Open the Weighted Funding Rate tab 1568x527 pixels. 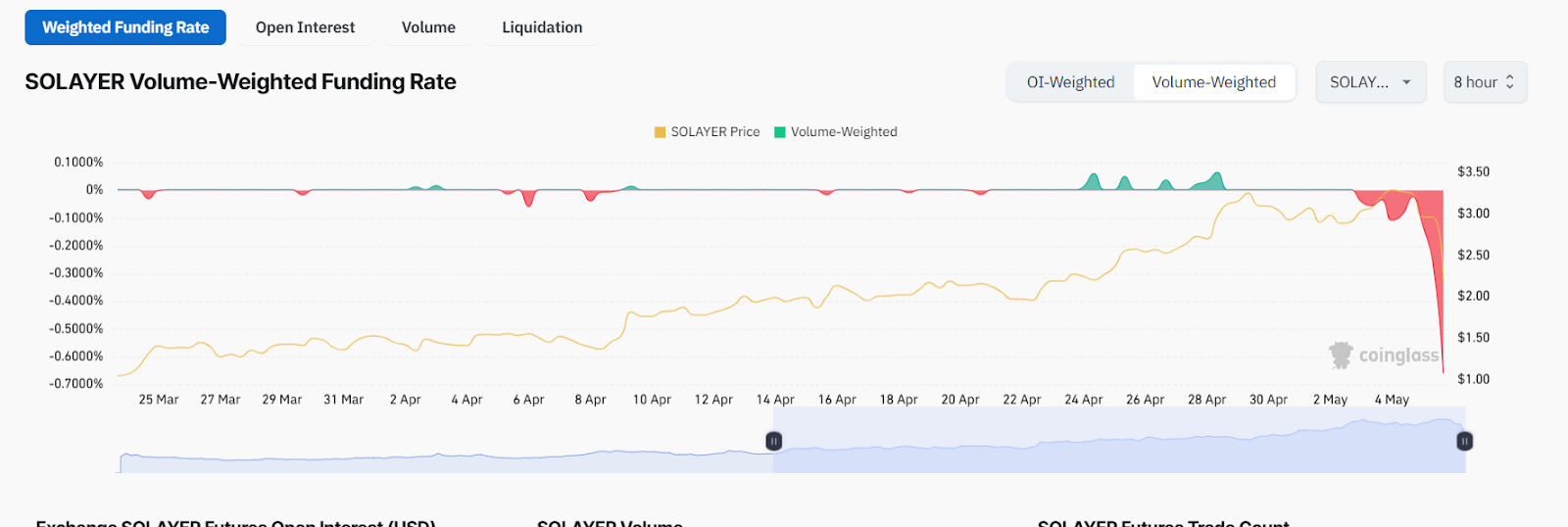(125, 27)
